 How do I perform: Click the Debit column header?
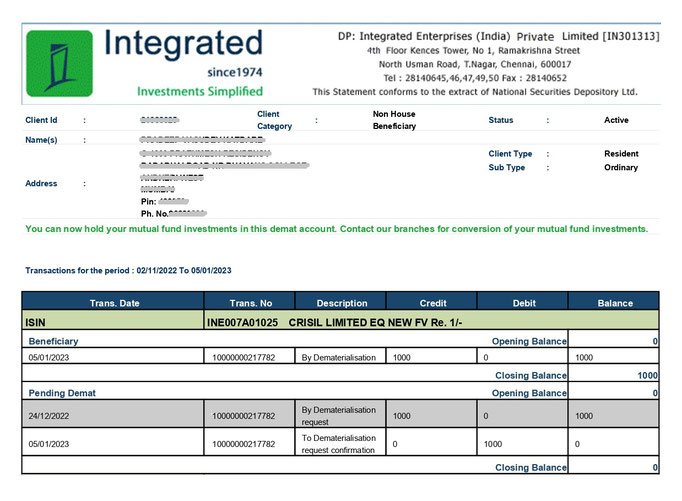(524, 303)
